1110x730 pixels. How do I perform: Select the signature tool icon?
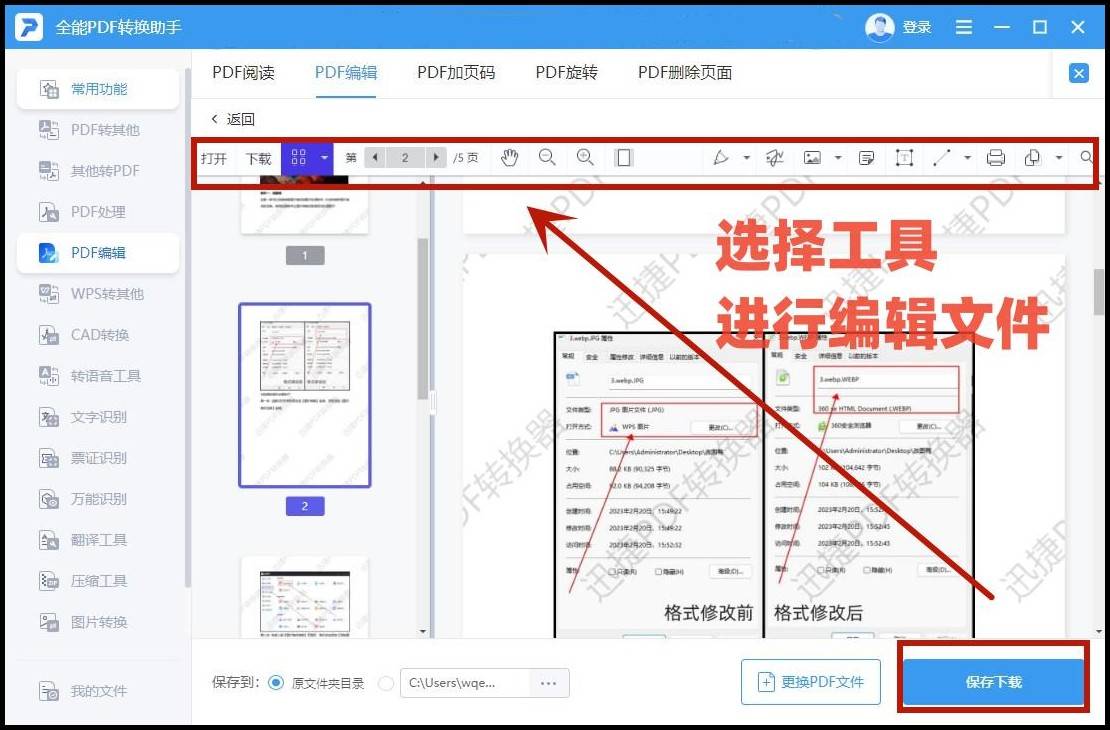pyautogui.click(x=774, y=157)
